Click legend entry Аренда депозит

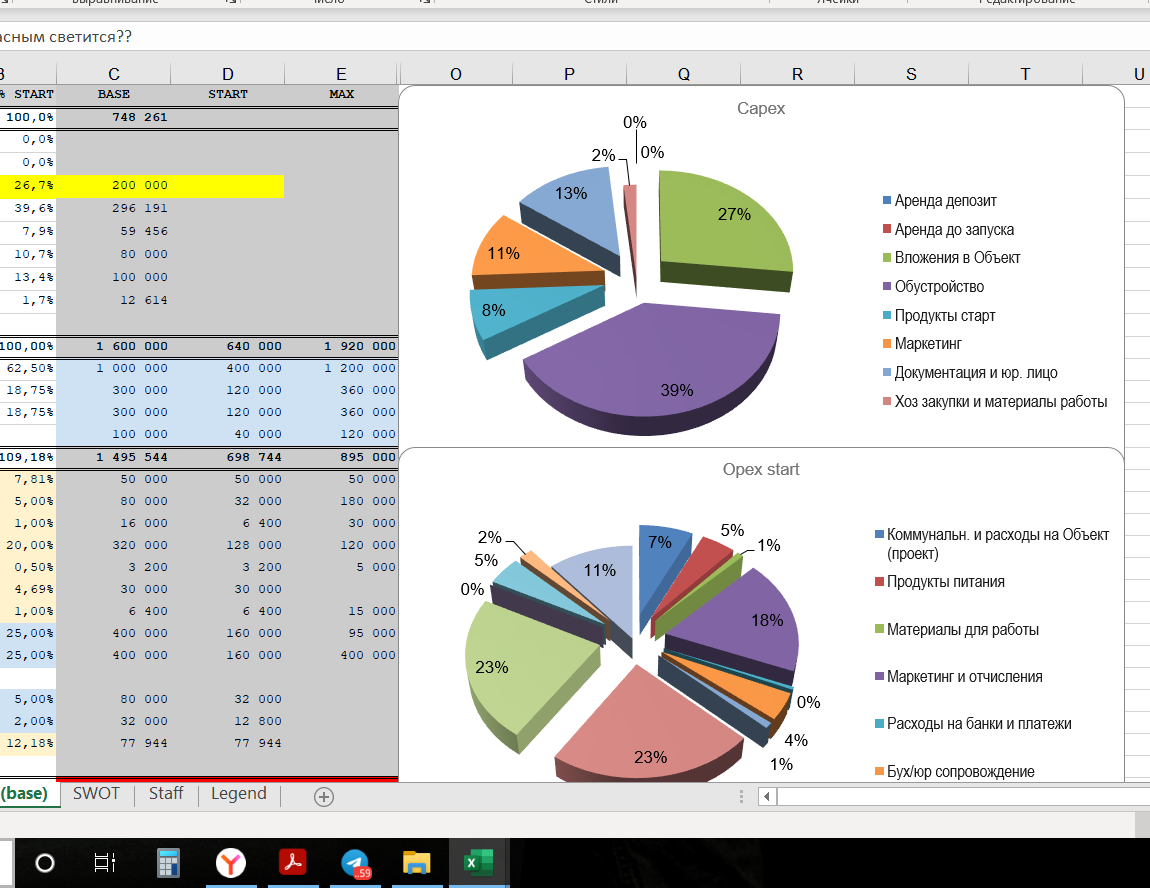point(939,201)
